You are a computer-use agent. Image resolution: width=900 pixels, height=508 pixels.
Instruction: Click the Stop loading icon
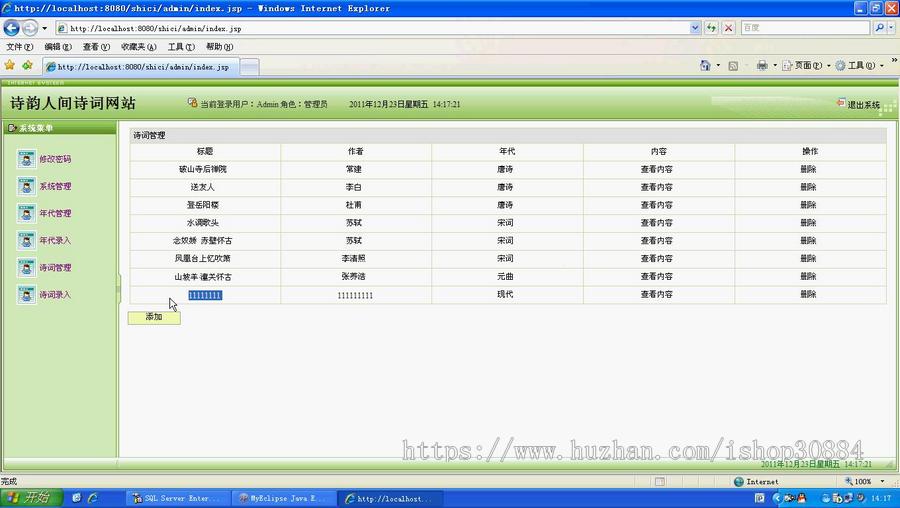[728, 28]
